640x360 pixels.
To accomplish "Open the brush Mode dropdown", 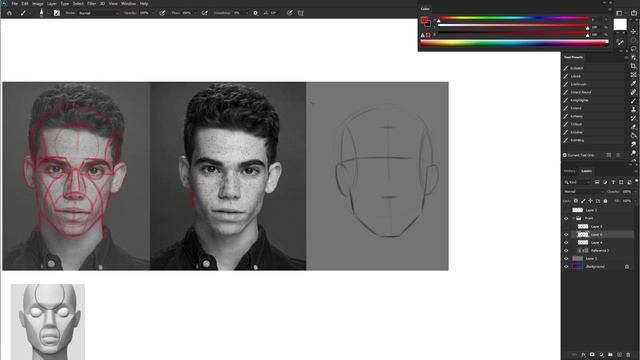I will (98, 13).
